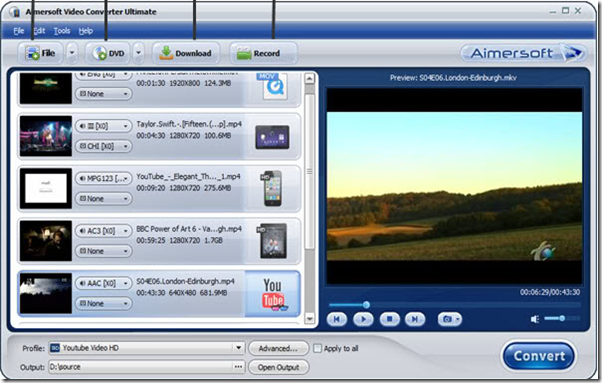Open the Profile dropdown Youtube Video HD
This screenshot has width=602, height=383.
(147, 348)
